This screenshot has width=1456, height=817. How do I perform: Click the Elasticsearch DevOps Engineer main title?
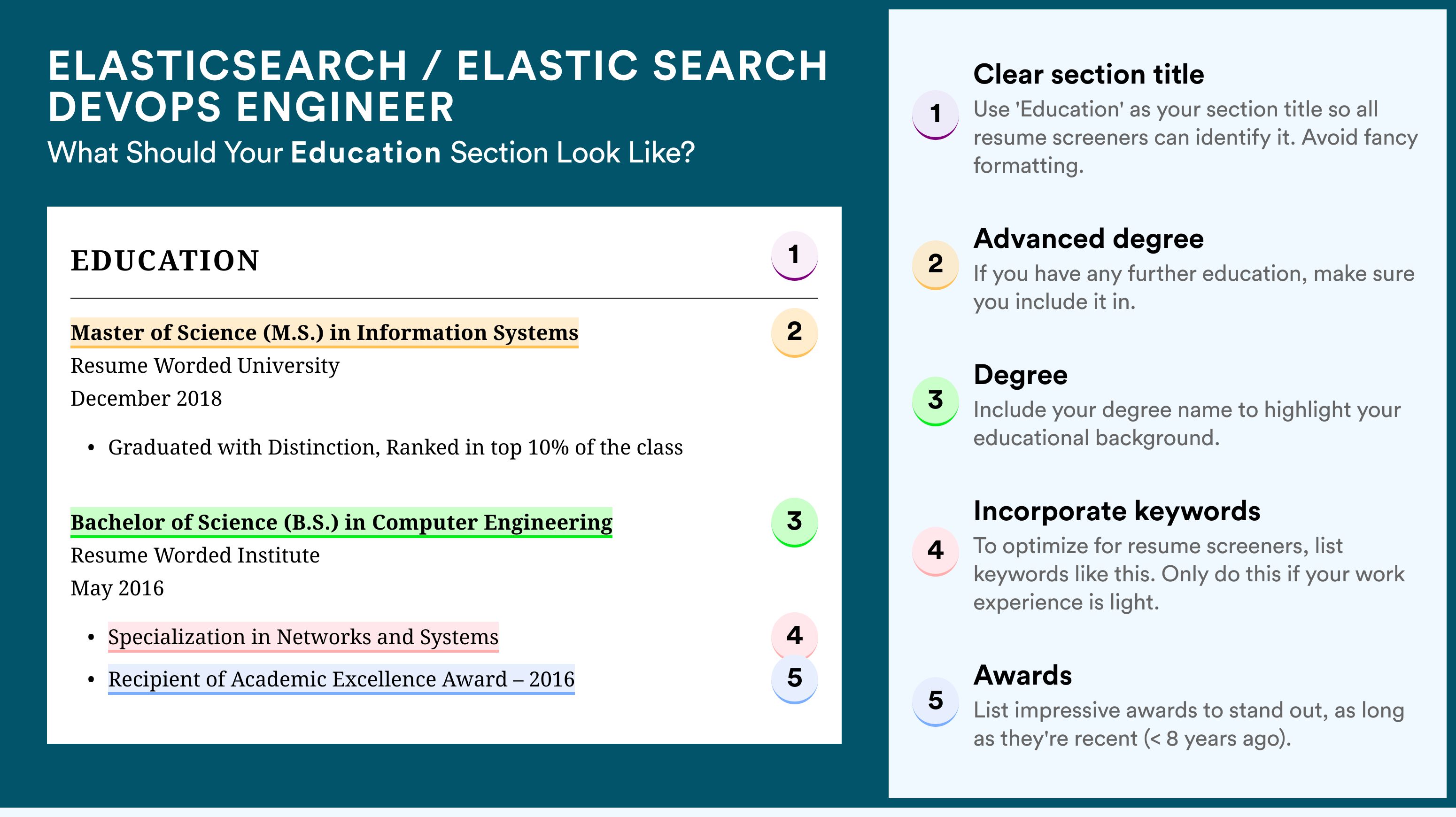click(437, 86)
